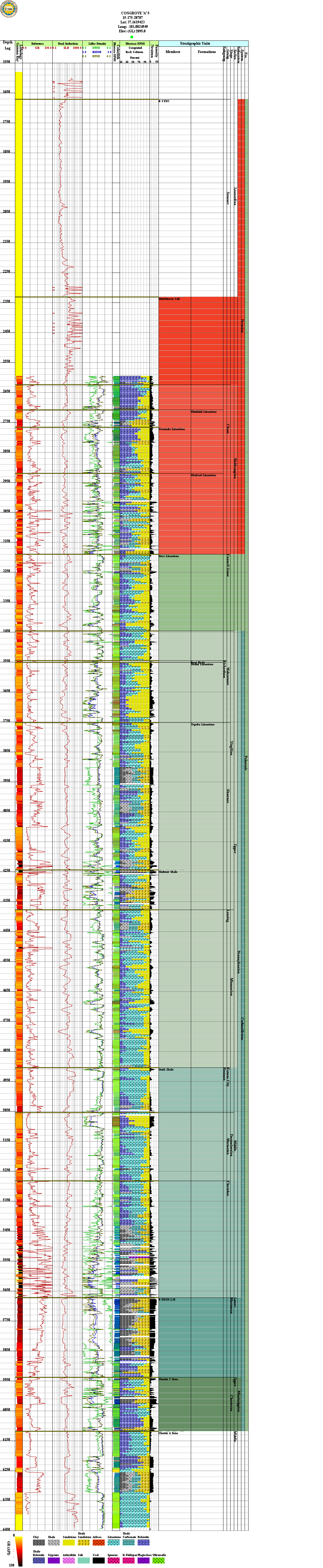Select the Ultramafic swatch in the legend
The width and height of the screenshot is (323, 1568).
(x=159, y=1561)
